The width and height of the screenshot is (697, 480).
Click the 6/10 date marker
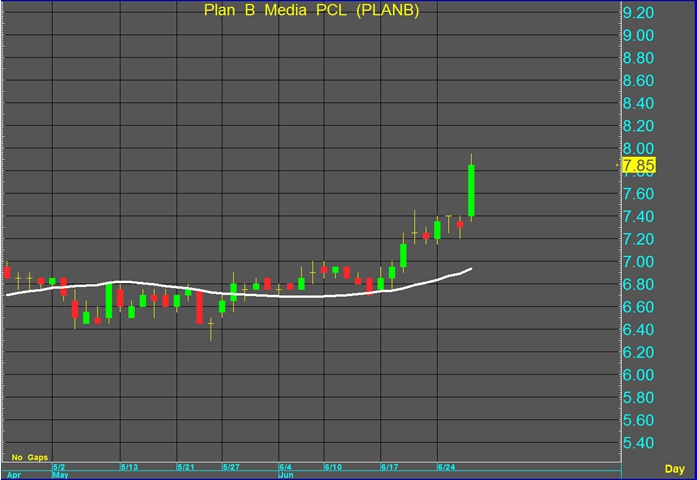point(333,467)
